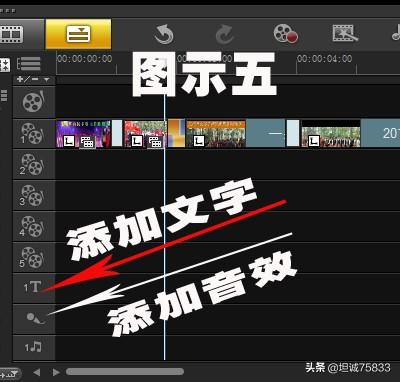Select the 1T Title Track header
Viewport: 400px width, 382px height.
tap(34, 288)
